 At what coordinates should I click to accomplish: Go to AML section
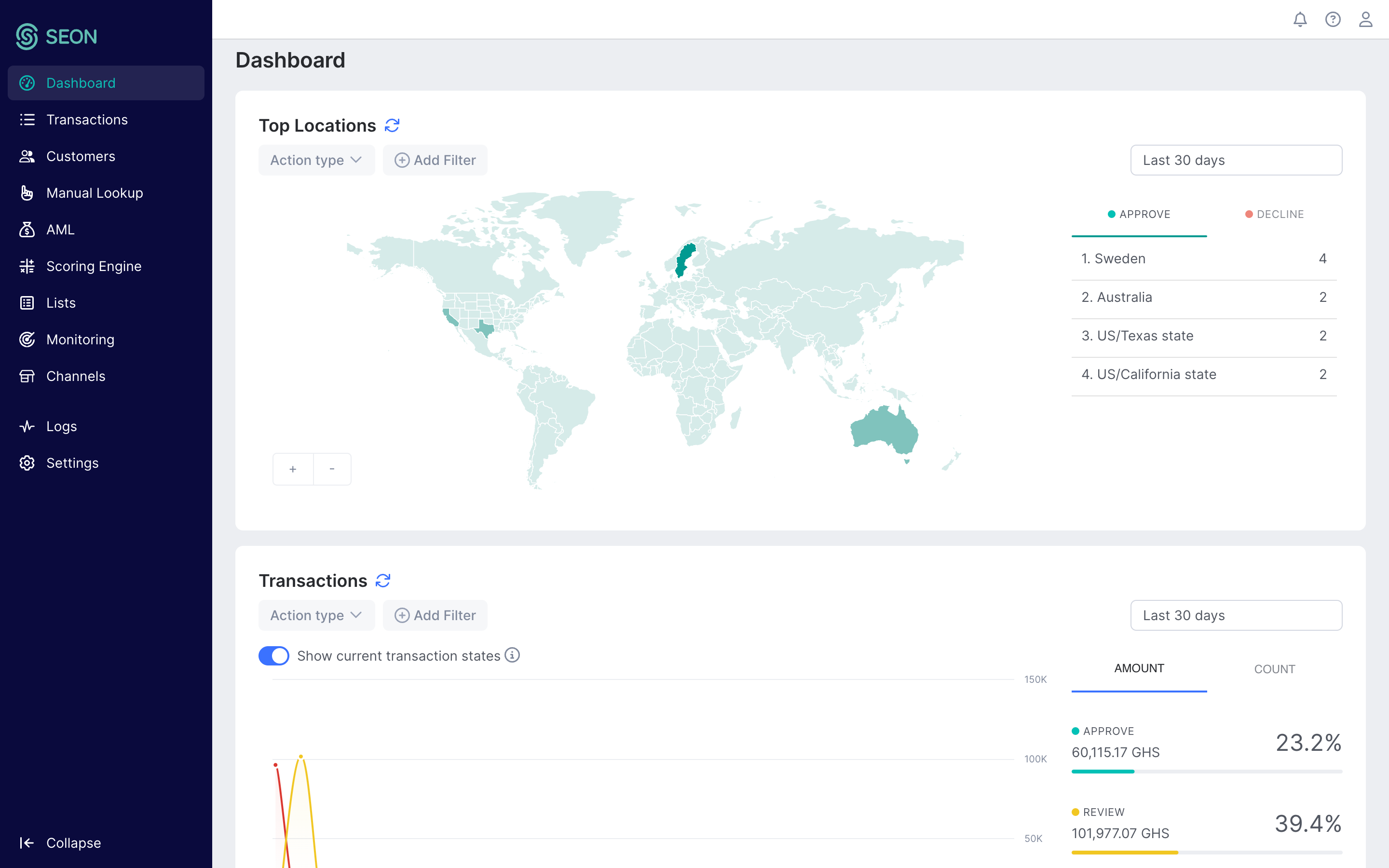(60, 230)
